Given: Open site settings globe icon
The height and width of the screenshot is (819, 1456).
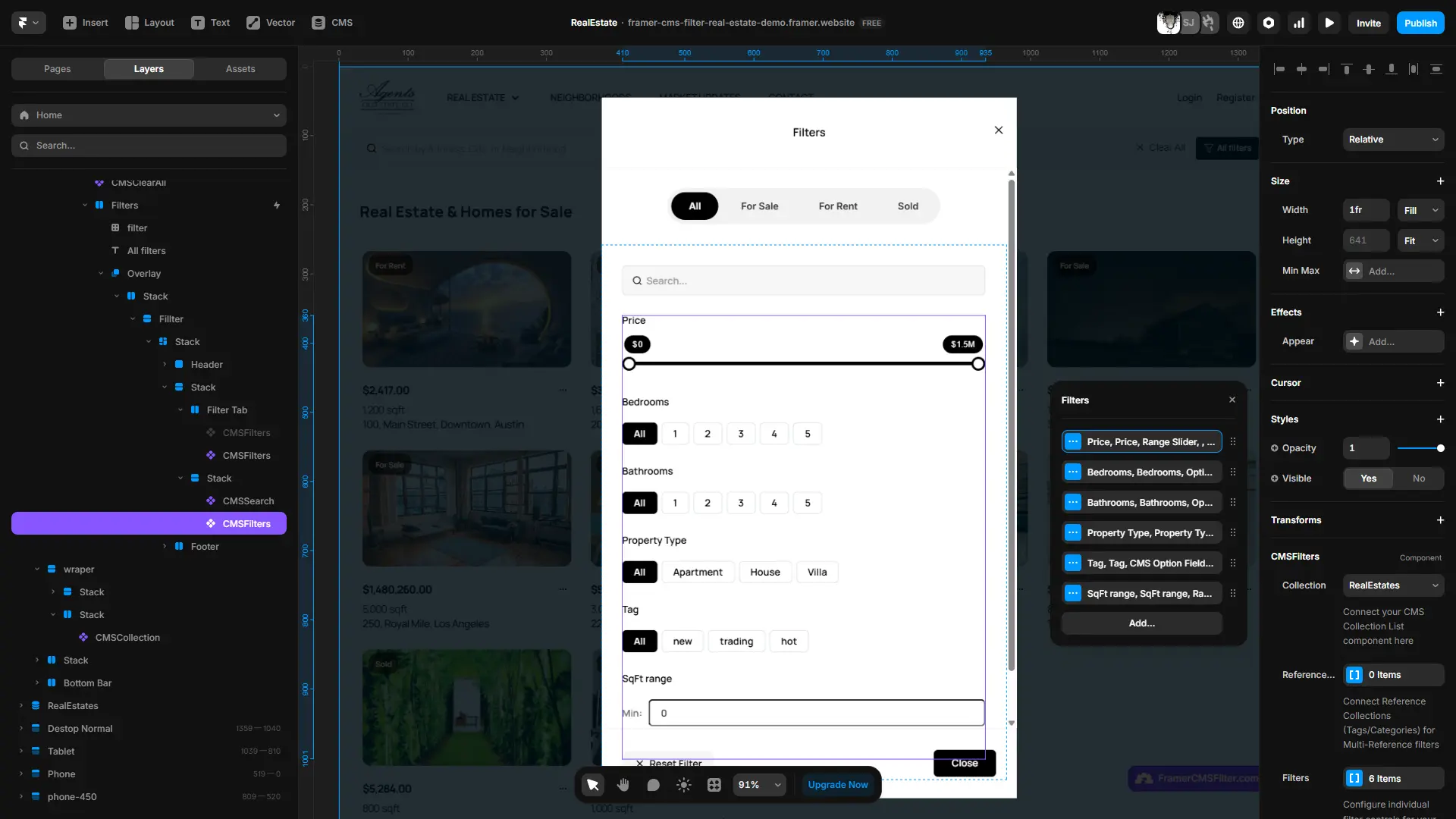Looking at the screenshot, I should pyautogui.click(x=1238, y=23).
